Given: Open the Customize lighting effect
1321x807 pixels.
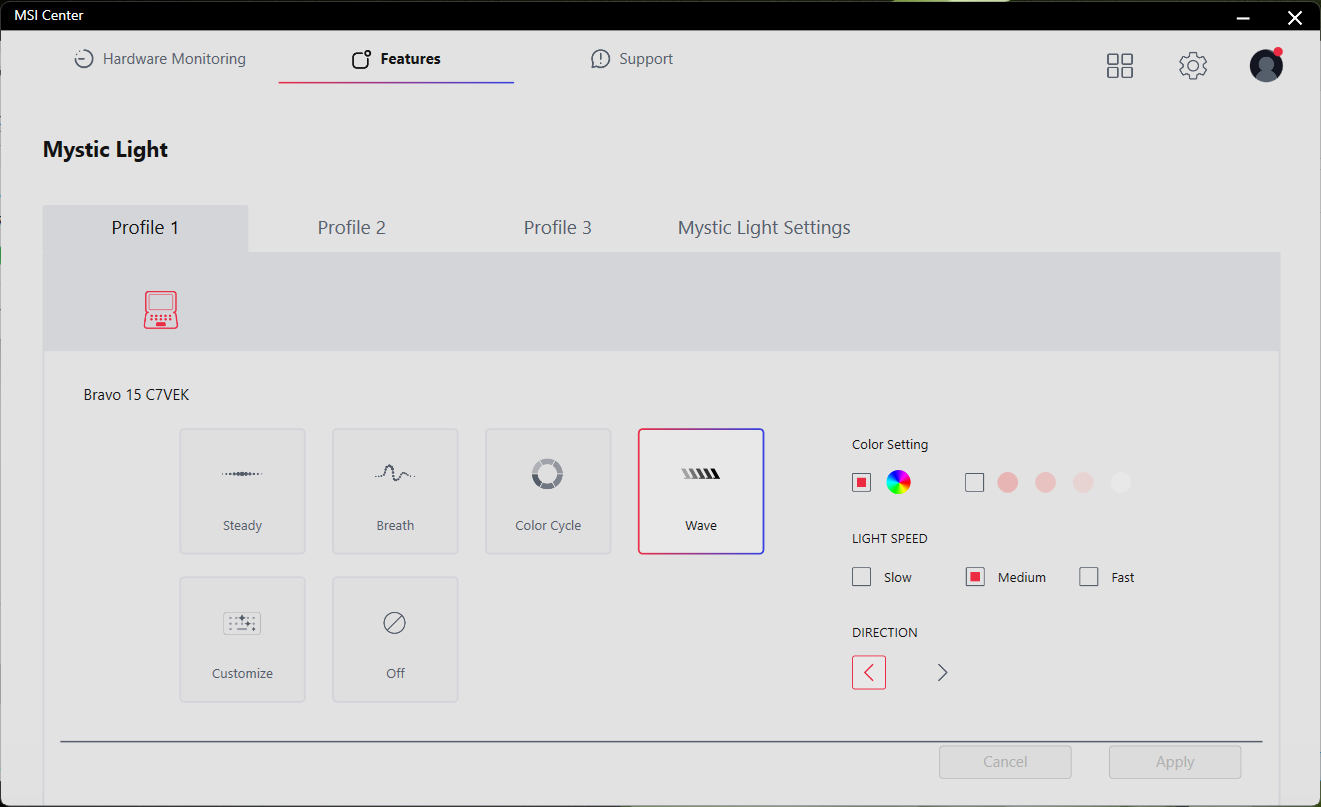Looking at the screenshot, I should point(242,639).
